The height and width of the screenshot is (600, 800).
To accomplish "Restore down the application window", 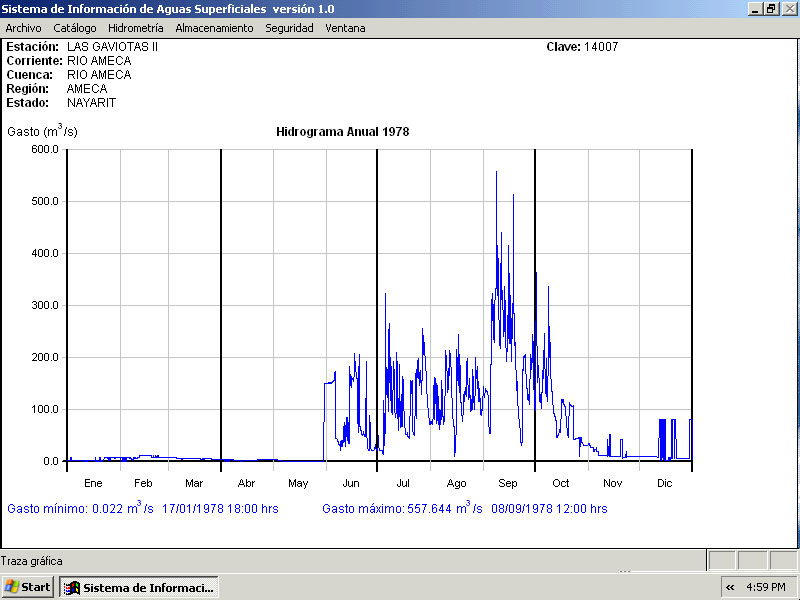I will pyautogui.click(x=771, y=8).
